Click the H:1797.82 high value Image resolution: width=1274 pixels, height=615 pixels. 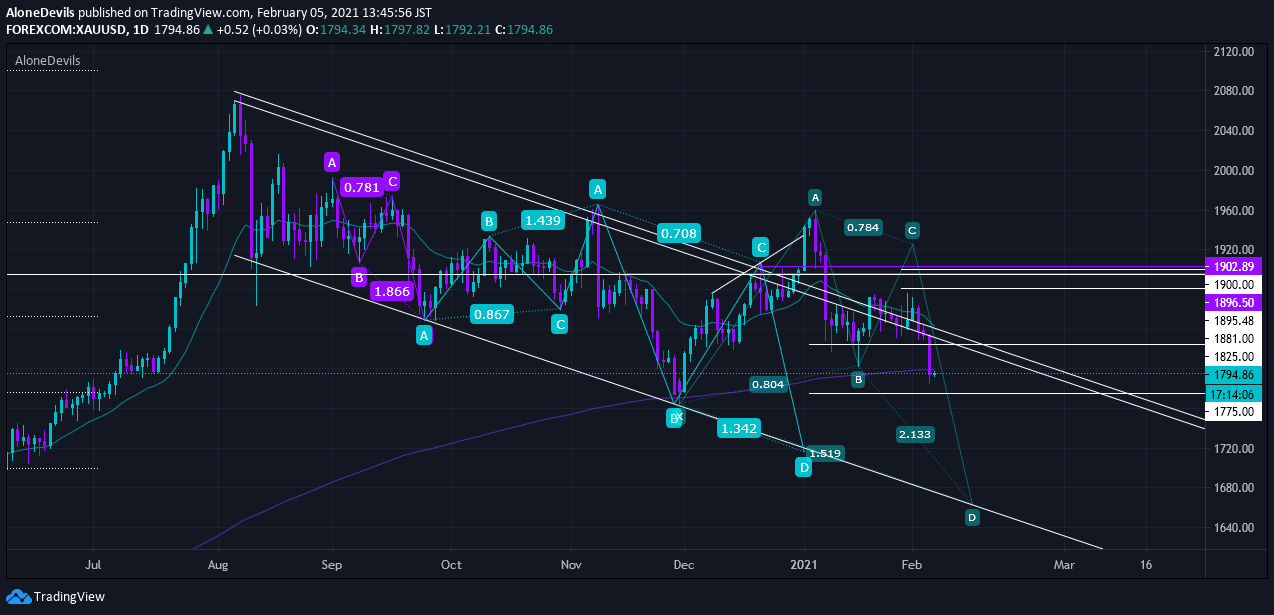click(399, 30)
